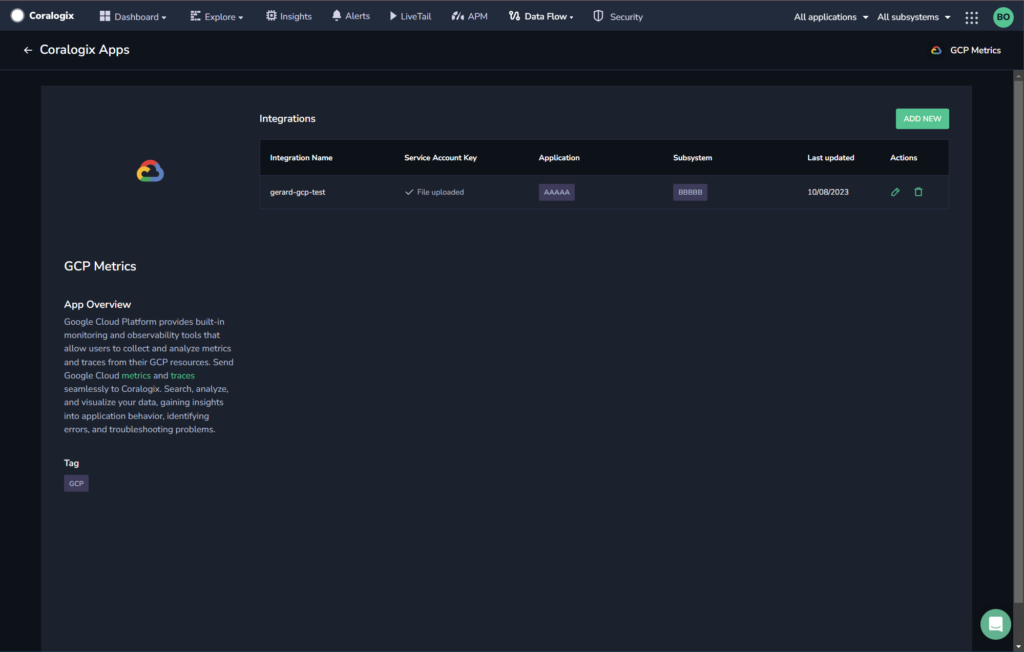Image resolution: width=1024 pixels, height=652 pixels.
Task: Click the page vertical scrollbar
Action: (x=1018, y=341)
